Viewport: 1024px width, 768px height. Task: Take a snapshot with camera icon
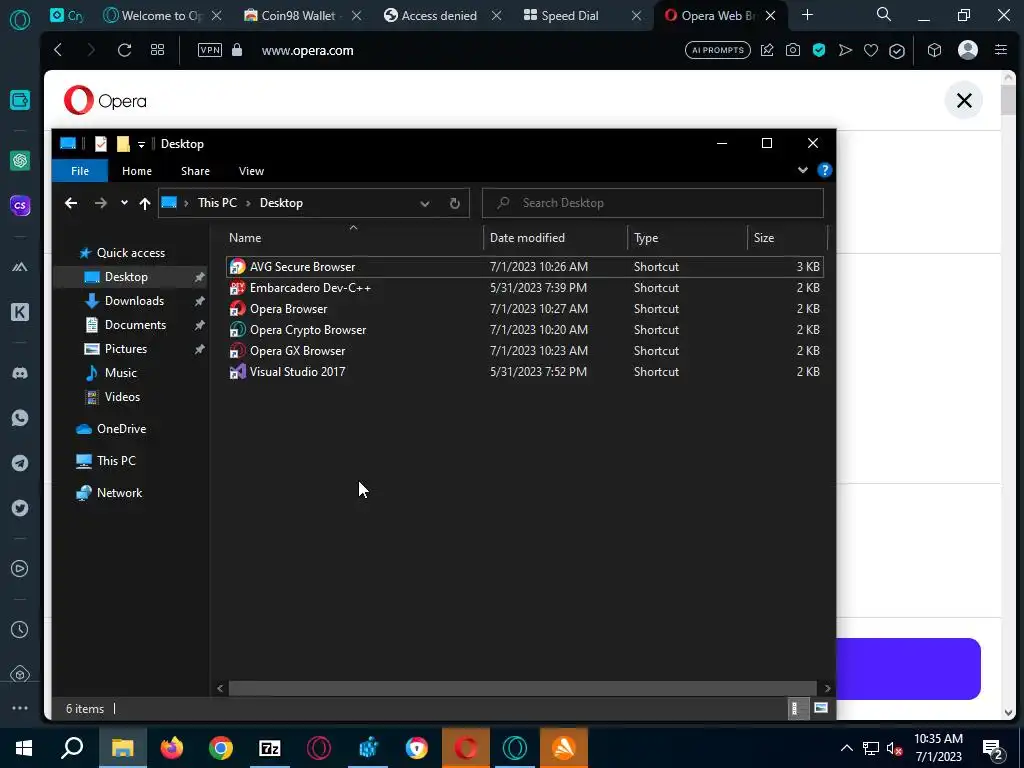[x=793, y=50]
